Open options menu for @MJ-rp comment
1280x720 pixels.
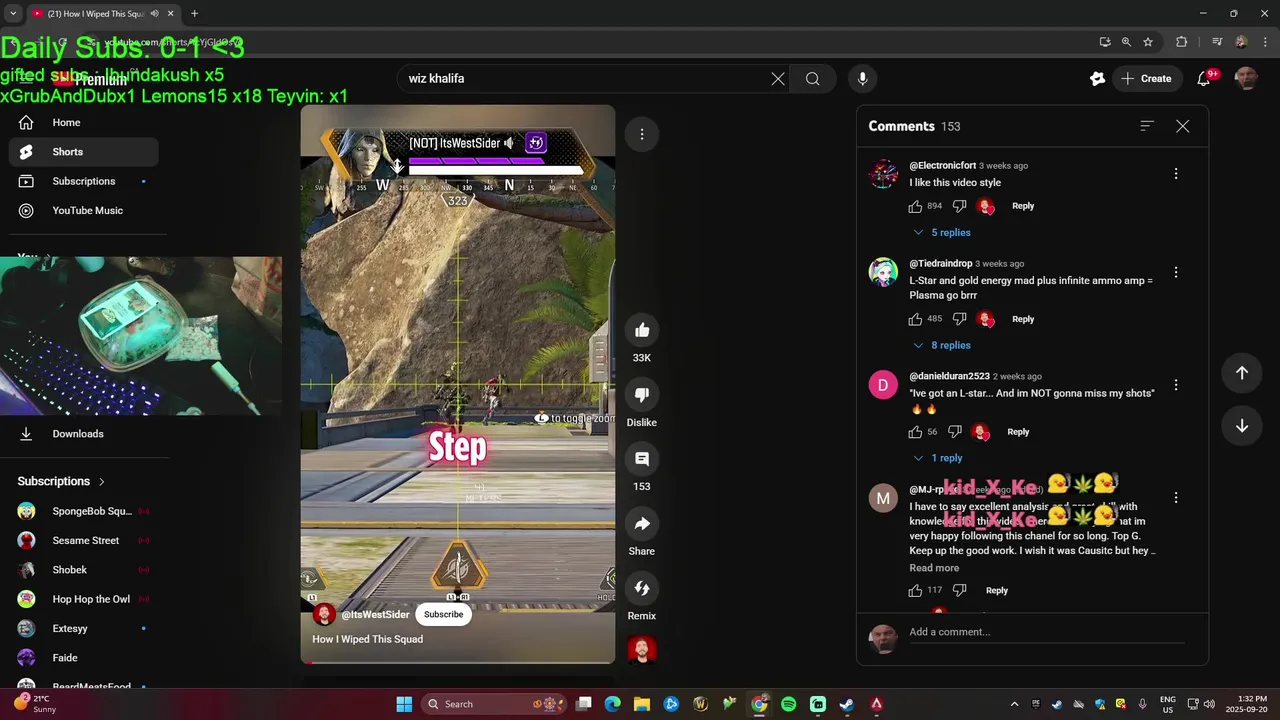[x=1176, y=498]
